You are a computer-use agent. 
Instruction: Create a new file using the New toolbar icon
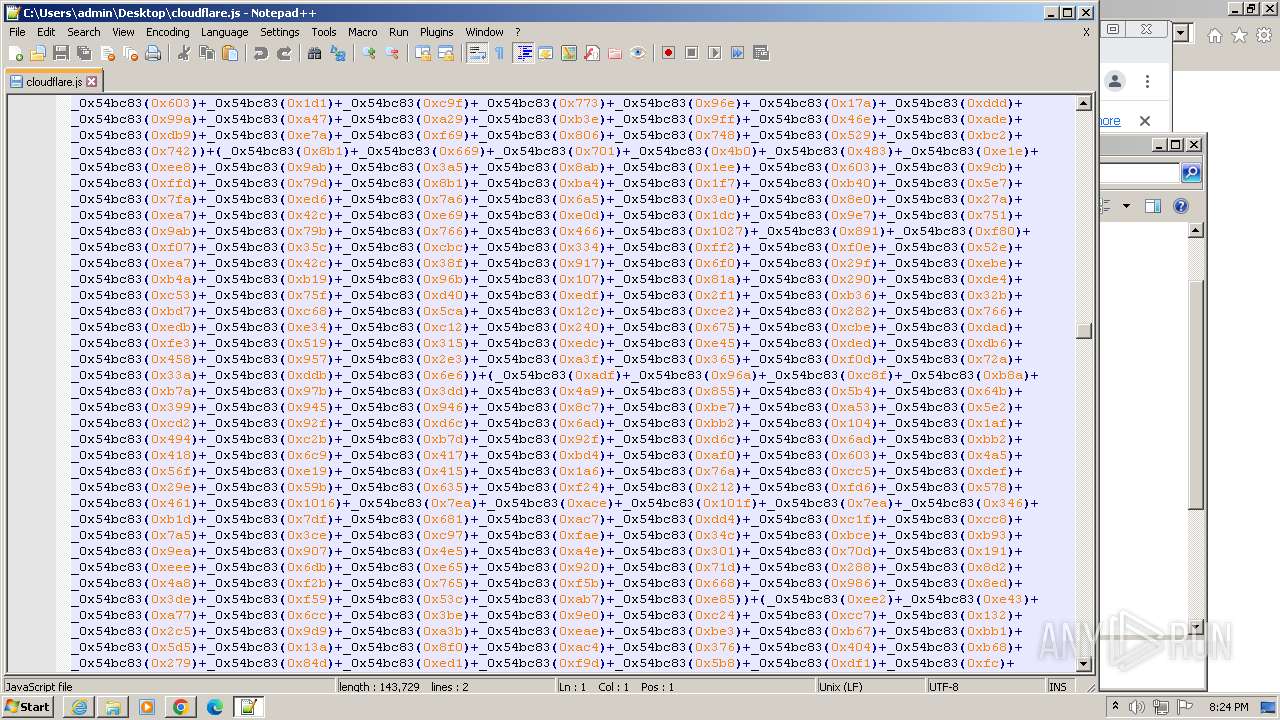(16, 53)
